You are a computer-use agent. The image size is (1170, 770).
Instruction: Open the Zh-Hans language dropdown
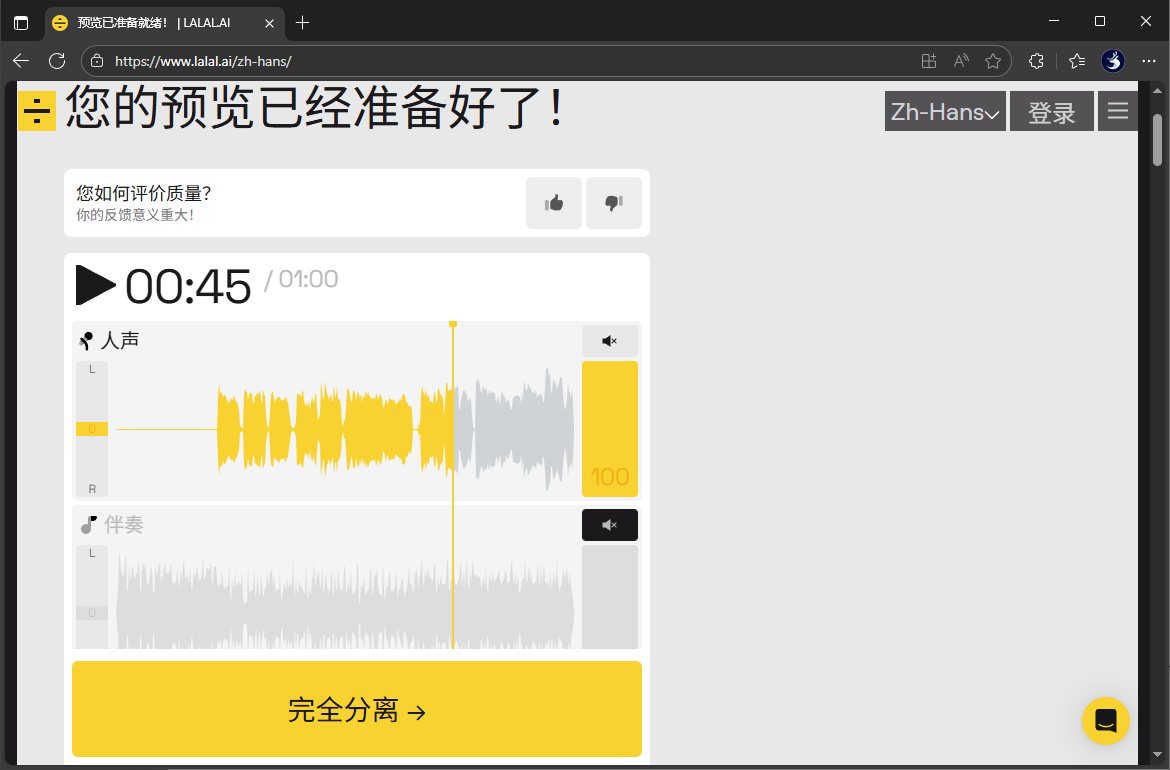pyautogui.click(x=944, y=111)
